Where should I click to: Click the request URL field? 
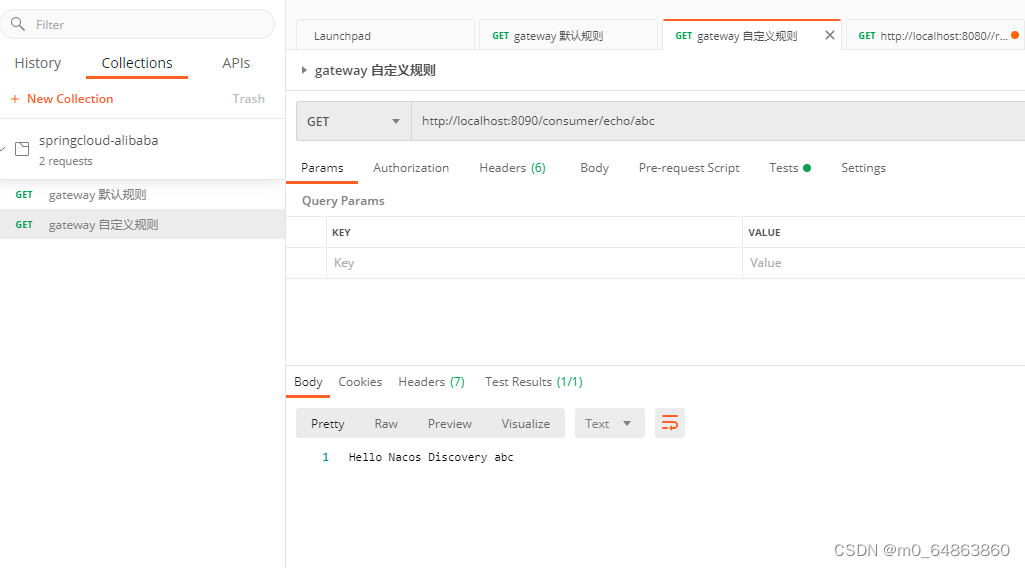tap(718, 121)
